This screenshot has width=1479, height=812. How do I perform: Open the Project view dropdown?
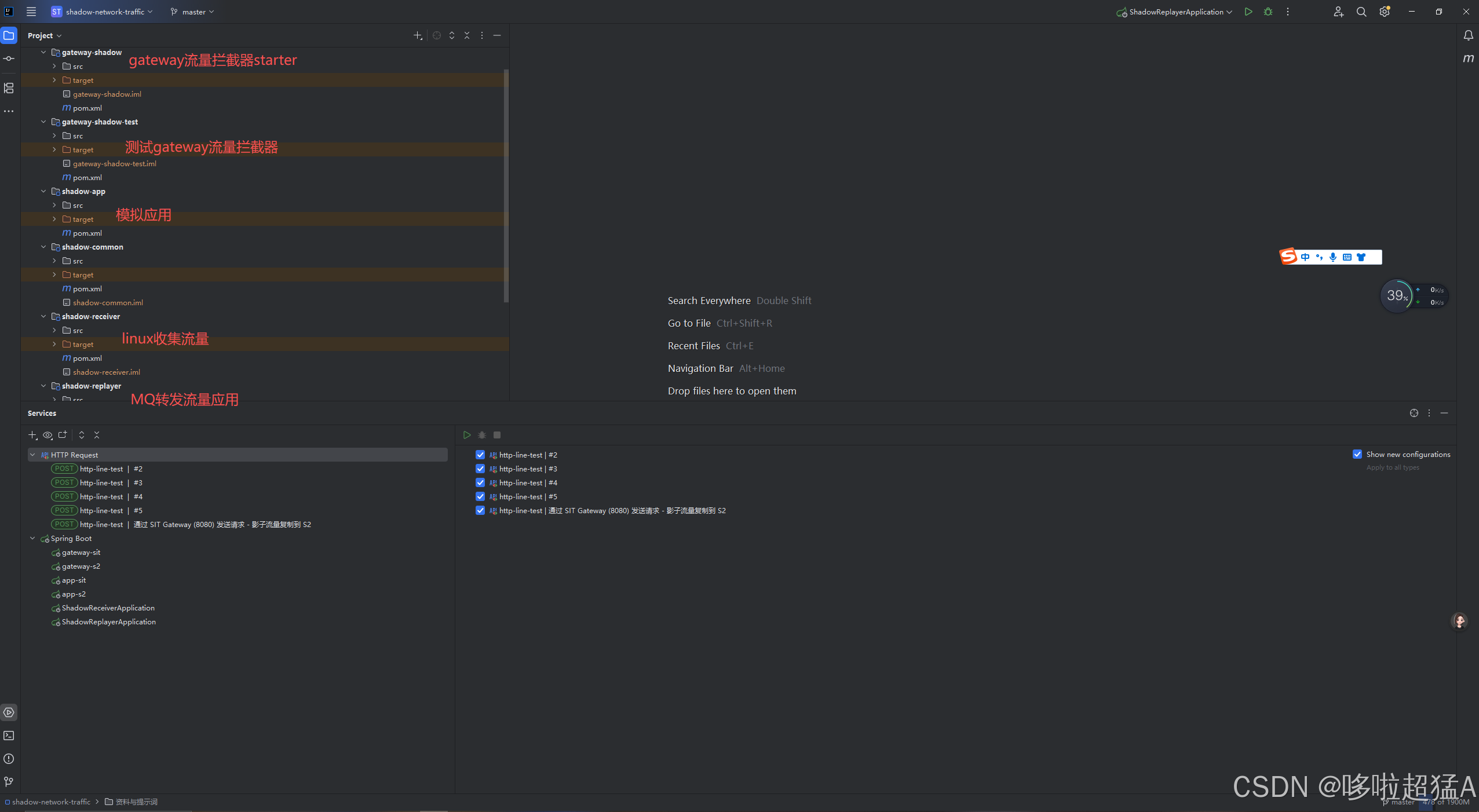[x=45, y=35]
